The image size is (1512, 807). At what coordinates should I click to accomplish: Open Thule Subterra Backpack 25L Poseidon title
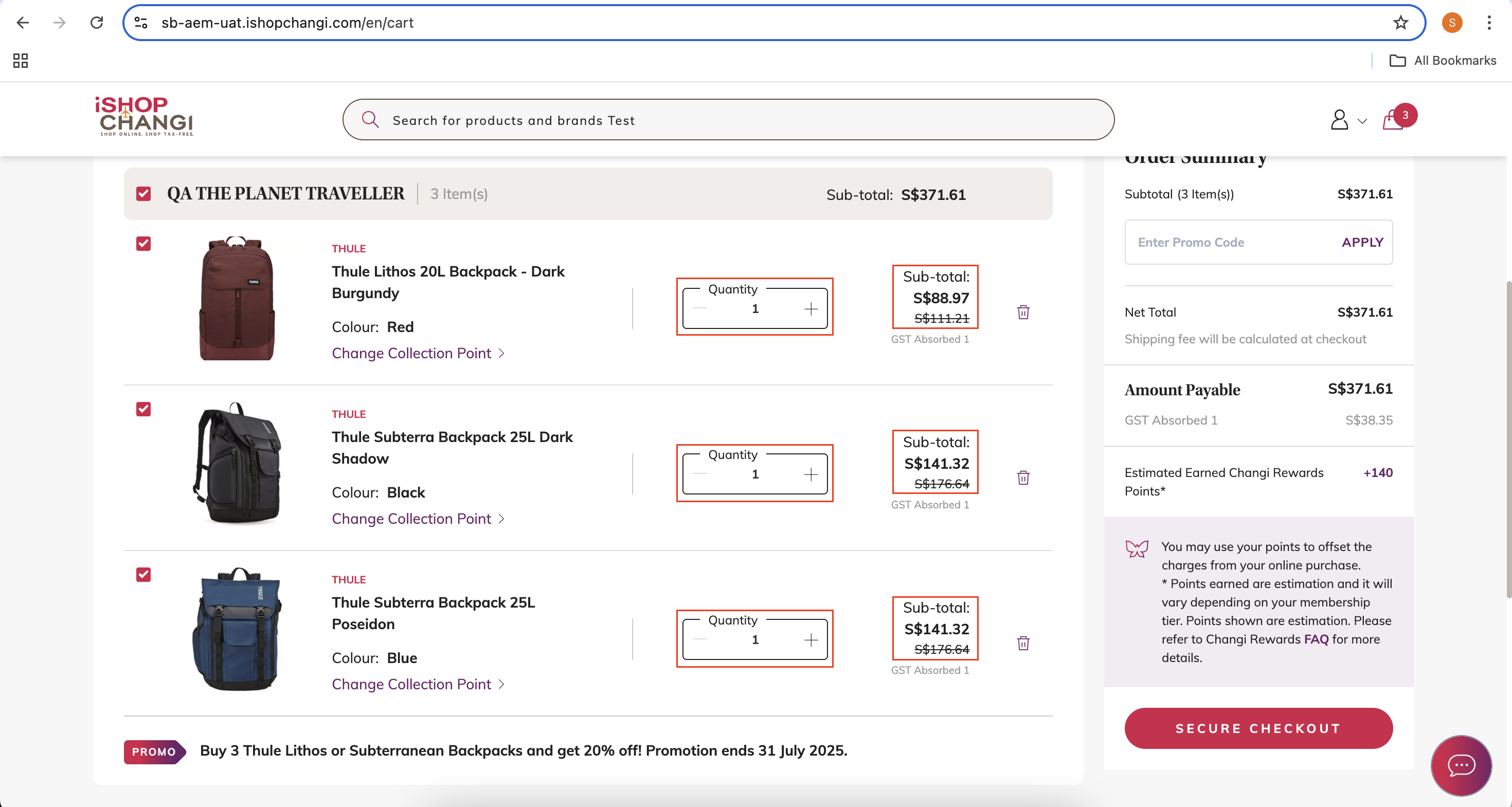(x=433, y=613)
